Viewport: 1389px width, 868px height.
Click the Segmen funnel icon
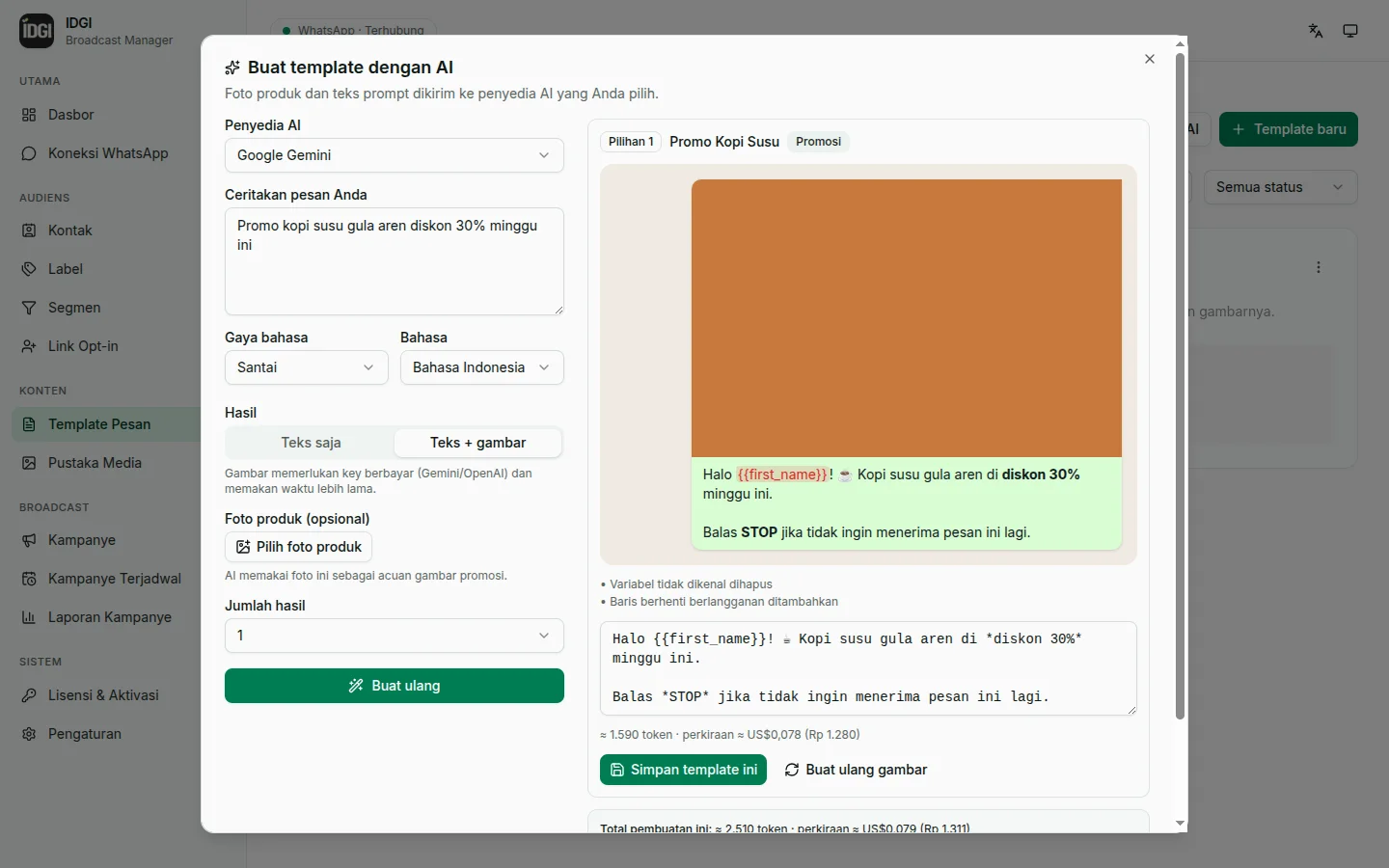[x=29, y=308]
